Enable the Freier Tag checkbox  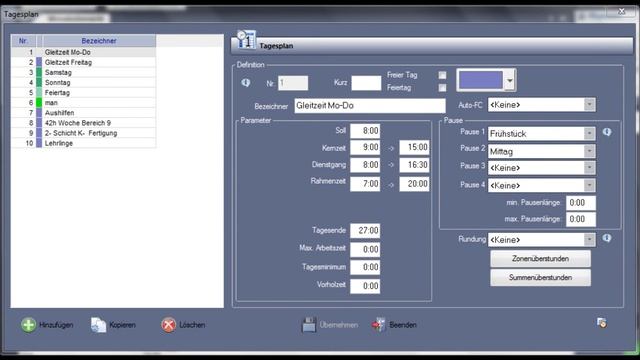click(x=442, y=75)
